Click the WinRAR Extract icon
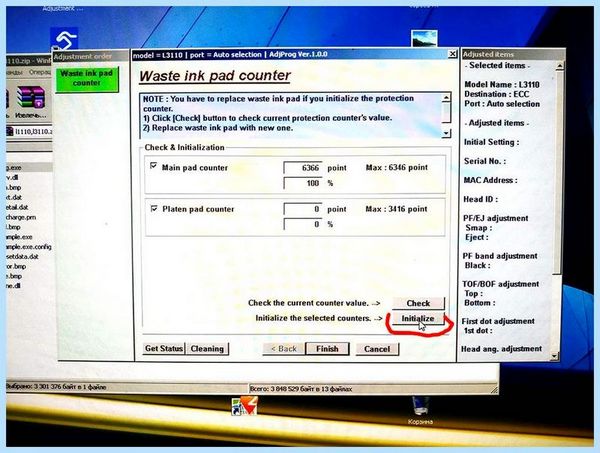Viewport: 600px width, 453px height. tap(31, 102)
